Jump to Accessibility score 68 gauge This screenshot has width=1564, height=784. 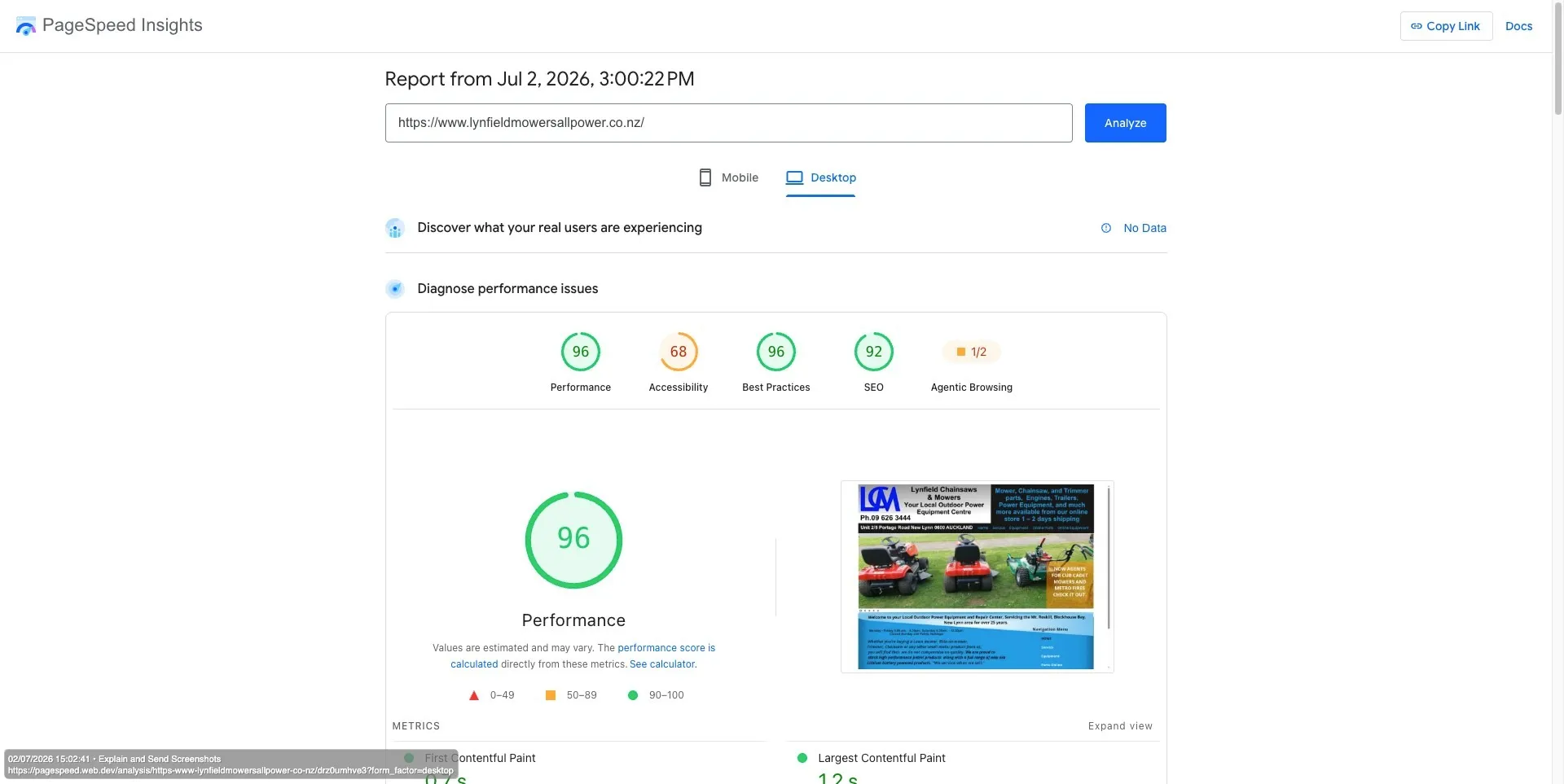click(678, 352)
